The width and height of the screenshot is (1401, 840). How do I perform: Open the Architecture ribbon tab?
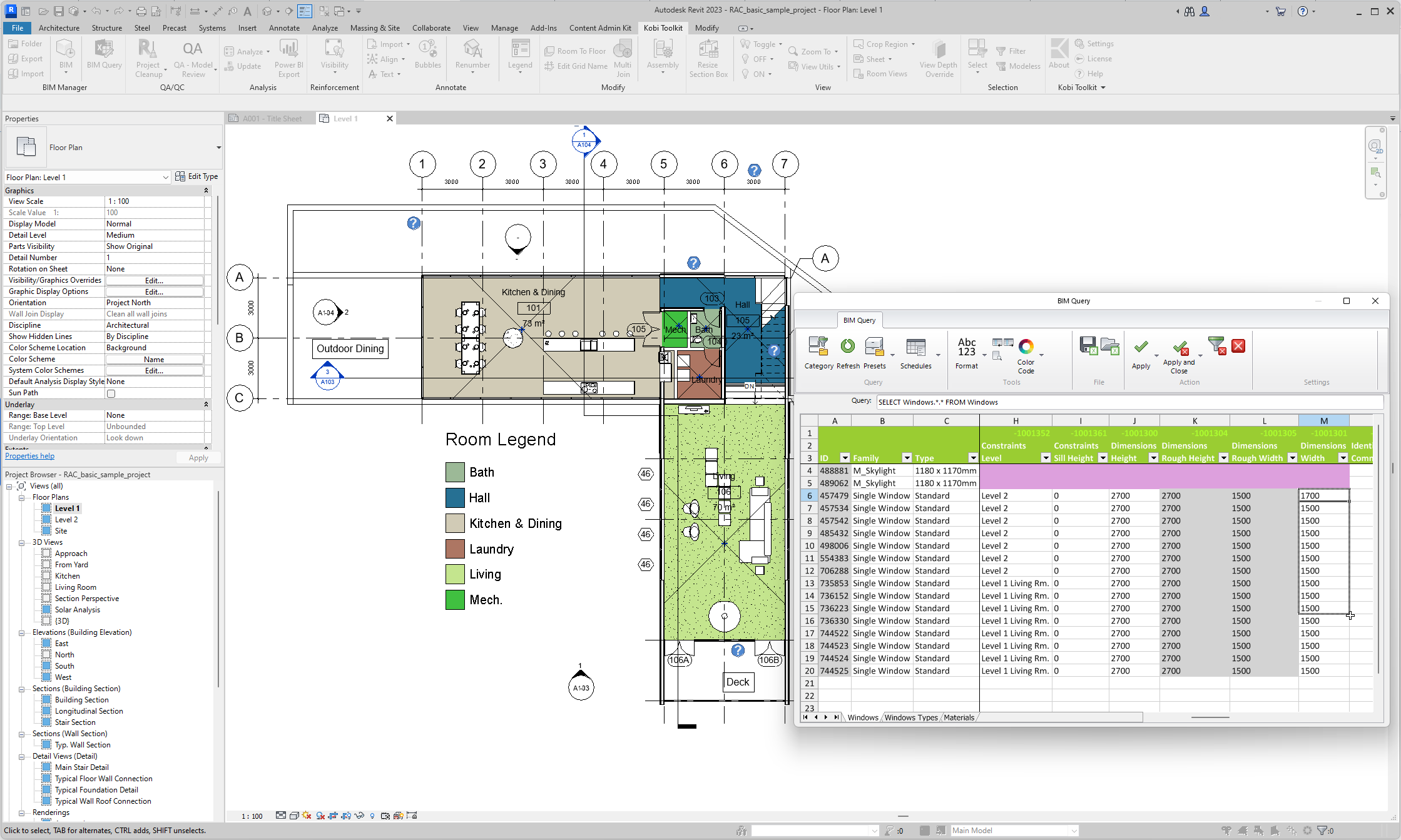pos(59,28)
